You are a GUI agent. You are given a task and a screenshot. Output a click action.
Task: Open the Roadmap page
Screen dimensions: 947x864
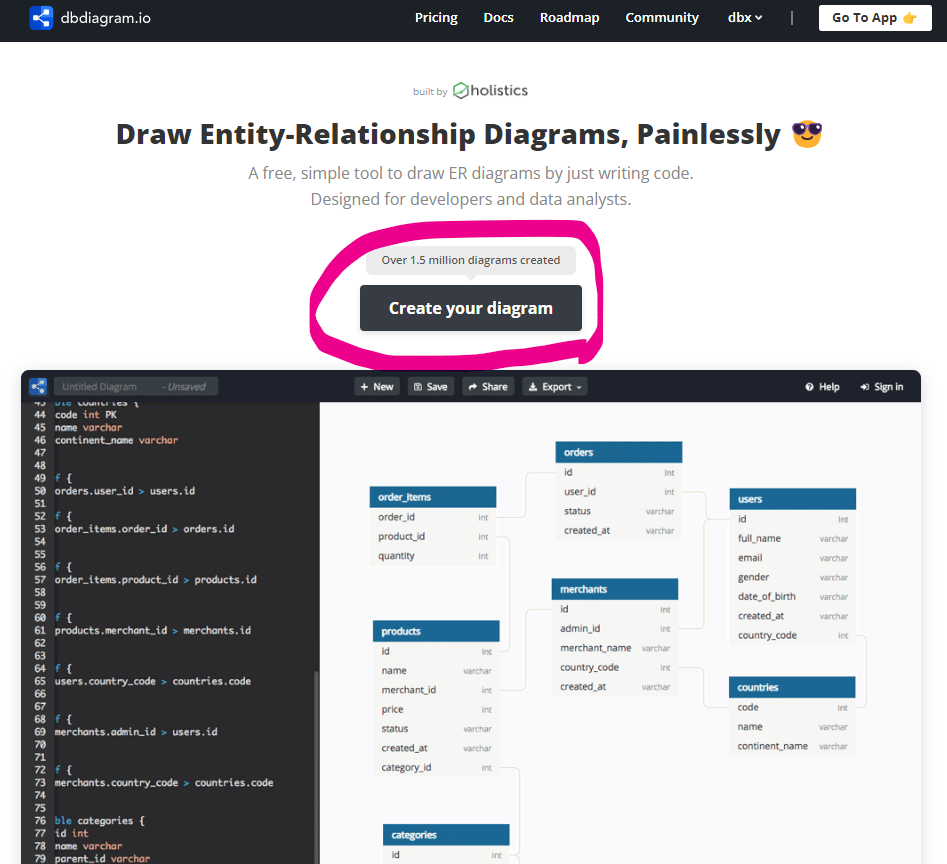point(570,18)
